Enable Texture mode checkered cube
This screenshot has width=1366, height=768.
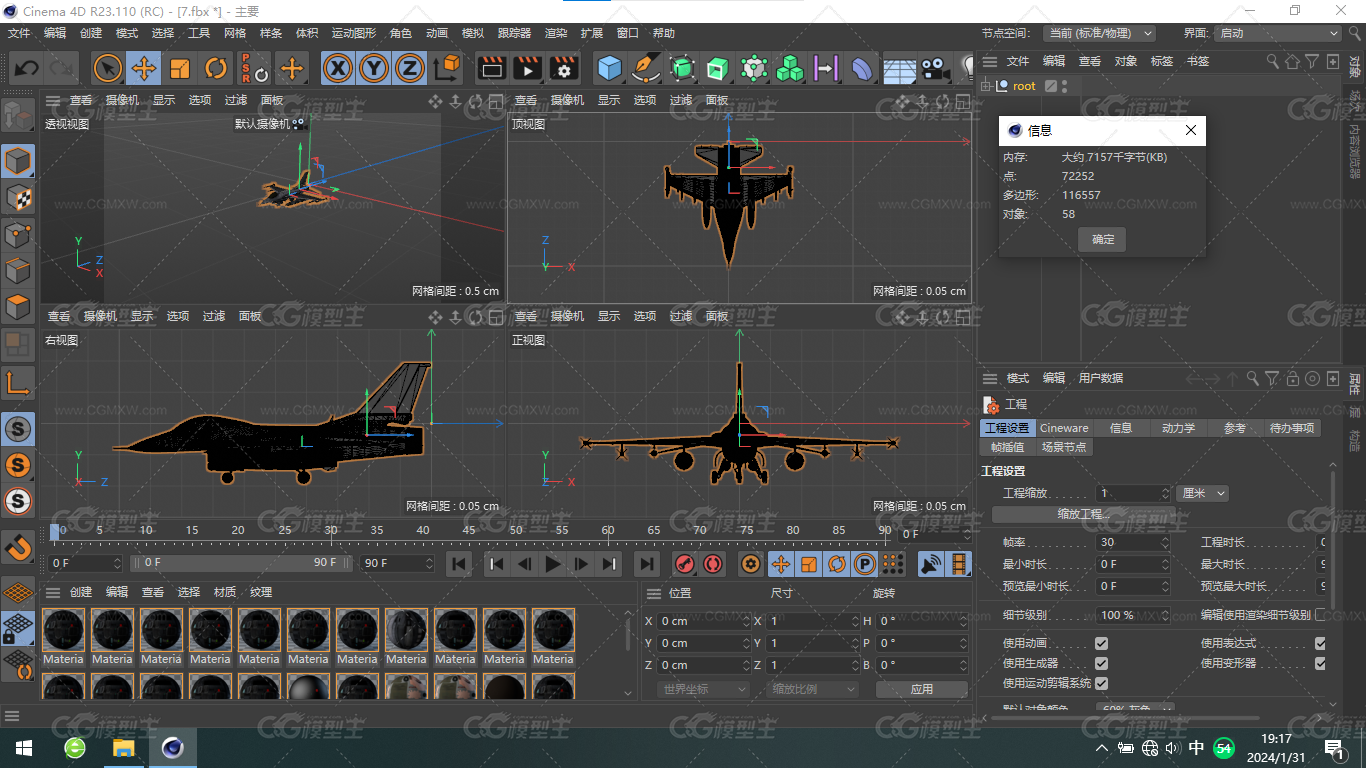point(18,197)
